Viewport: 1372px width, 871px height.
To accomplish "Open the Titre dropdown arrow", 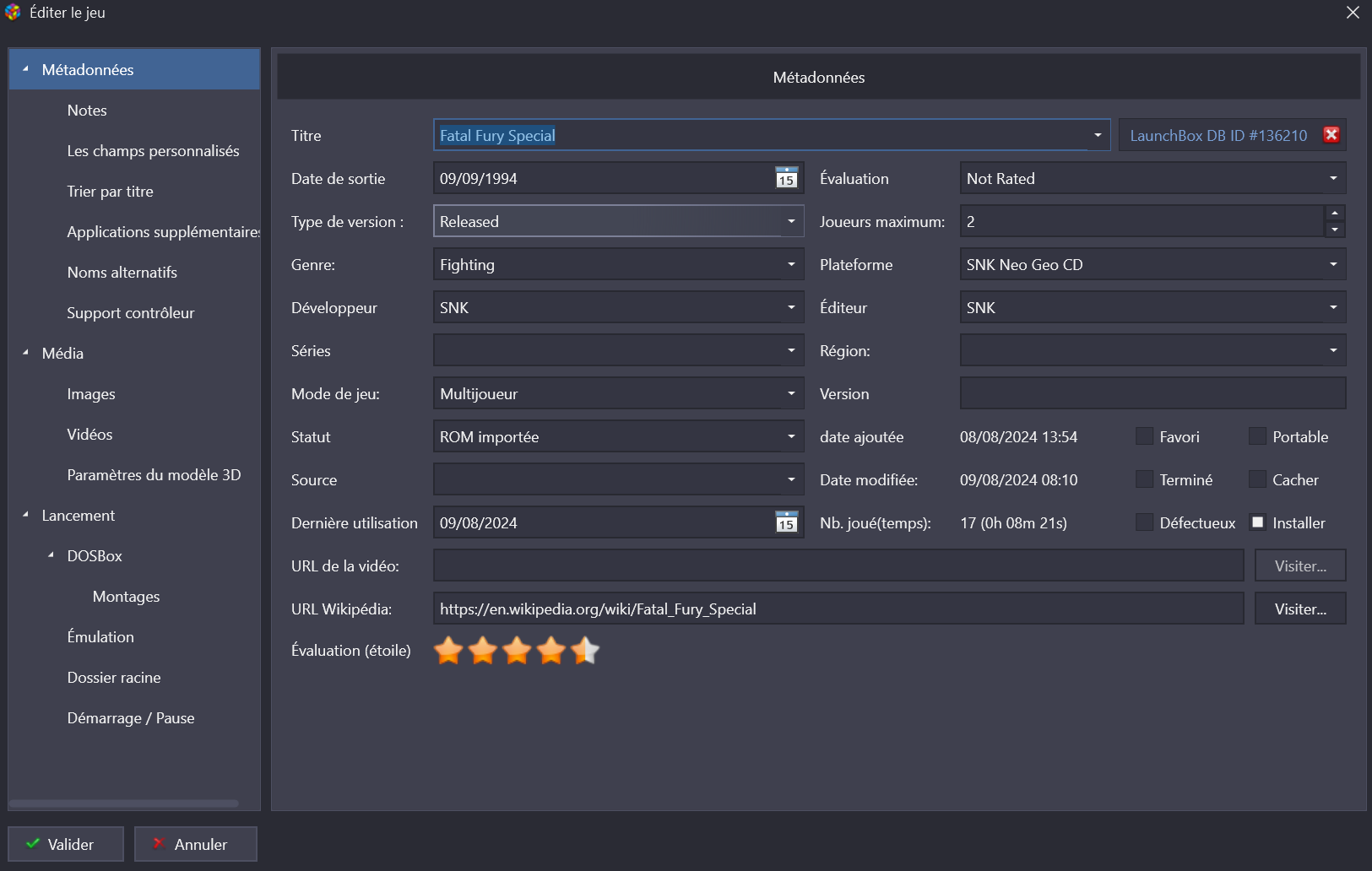I will click(x=1098, y=135).
